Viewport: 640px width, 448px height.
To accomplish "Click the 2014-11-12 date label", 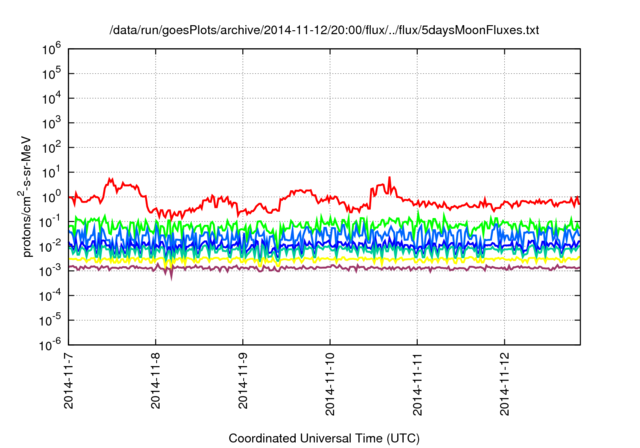I will pos(504,384).
